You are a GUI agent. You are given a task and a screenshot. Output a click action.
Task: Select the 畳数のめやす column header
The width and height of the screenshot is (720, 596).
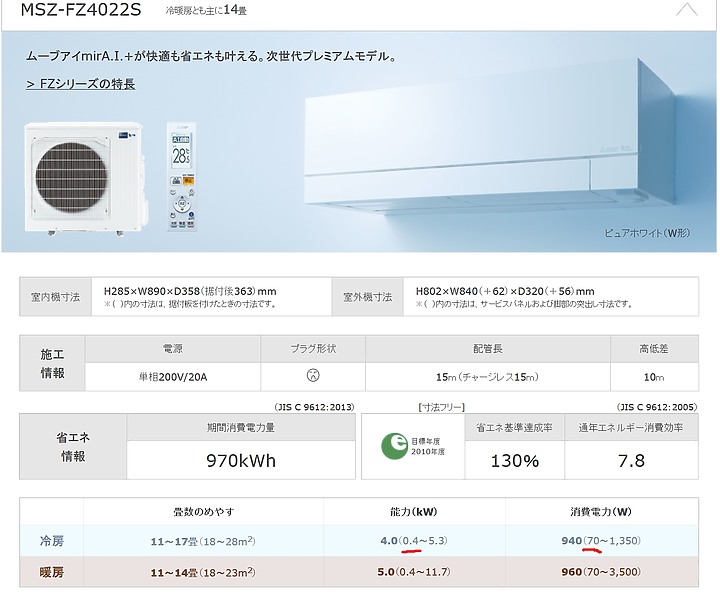pyautogui.click(x=203, y=512)
